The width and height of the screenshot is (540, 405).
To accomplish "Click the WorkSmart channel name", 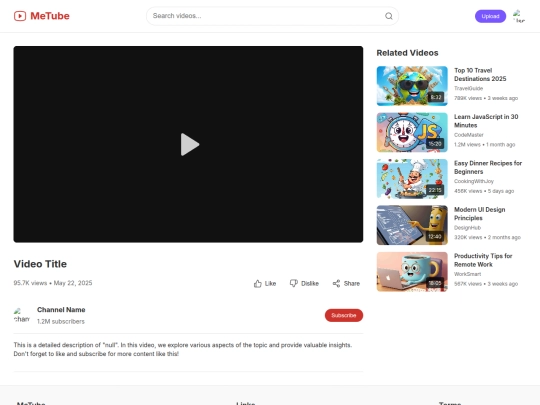I will (x=467, y=274).
